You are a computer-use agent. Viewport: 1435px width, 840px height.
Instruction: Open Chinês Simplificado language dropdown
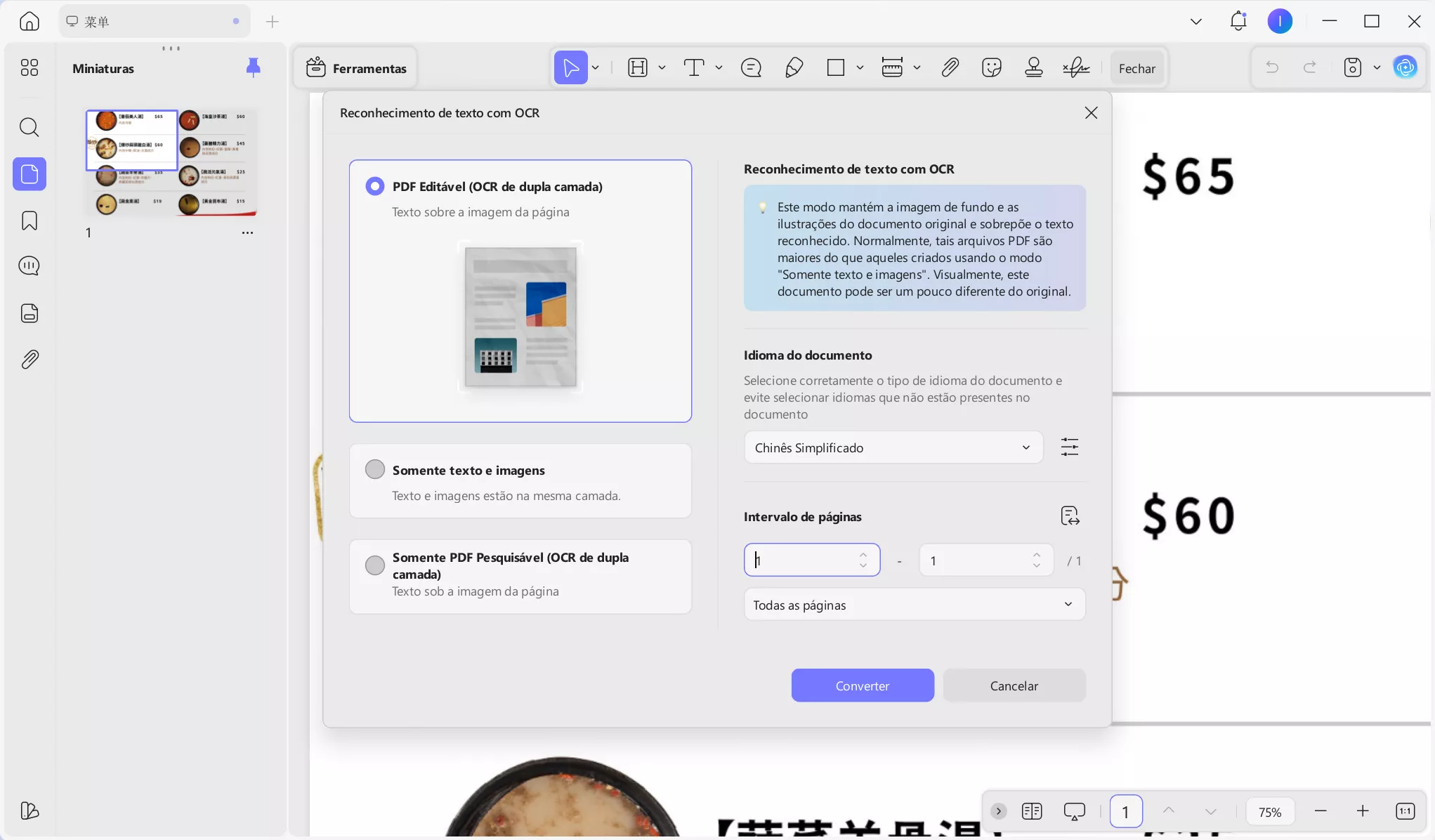click(x=893, y=447)
